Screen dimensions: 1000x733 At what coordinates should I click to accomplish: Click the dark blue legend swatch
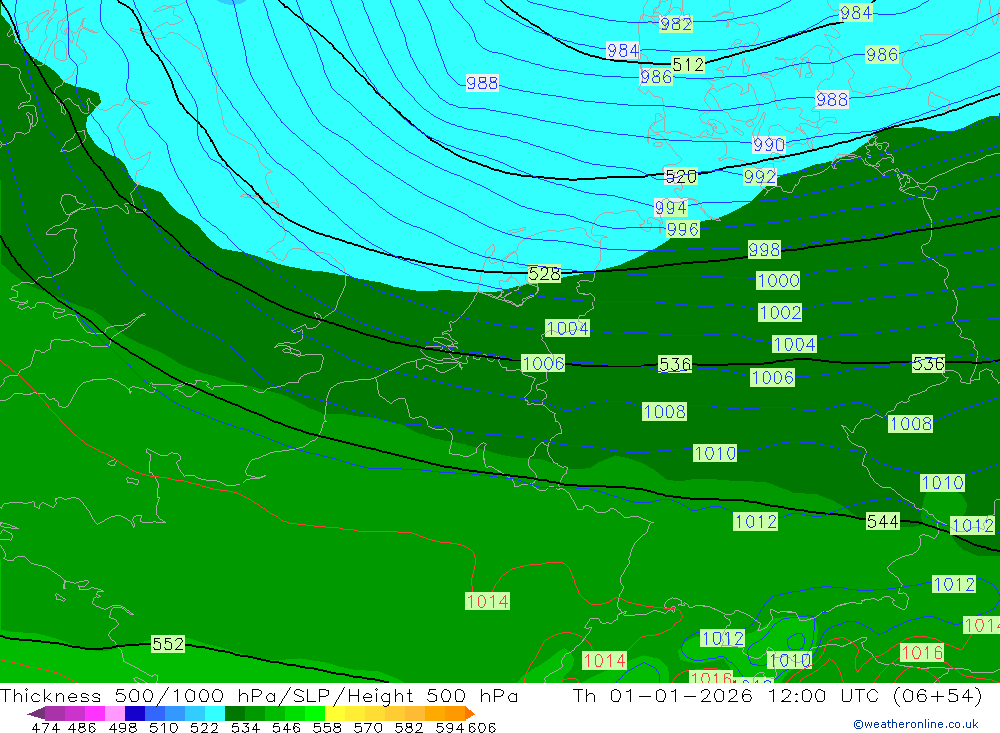[x=135, y=713]
